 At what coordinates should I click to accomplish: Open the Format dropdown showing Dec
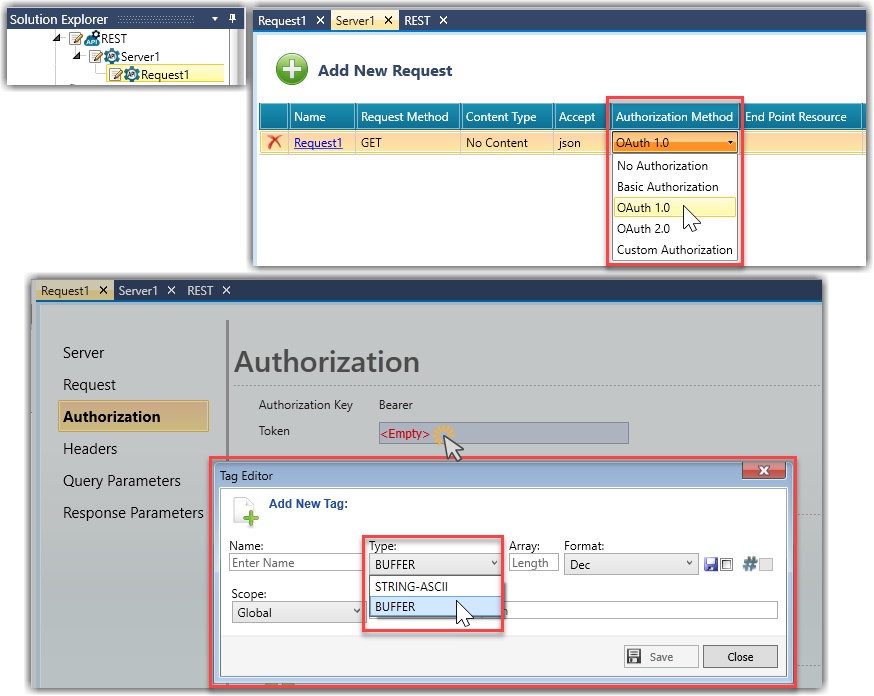[x=630, y=564]
